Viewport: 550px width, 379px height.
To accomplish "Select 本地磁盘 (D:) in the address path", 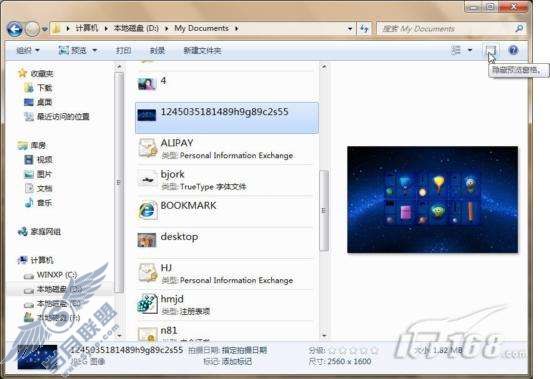I will coord(136,28).
